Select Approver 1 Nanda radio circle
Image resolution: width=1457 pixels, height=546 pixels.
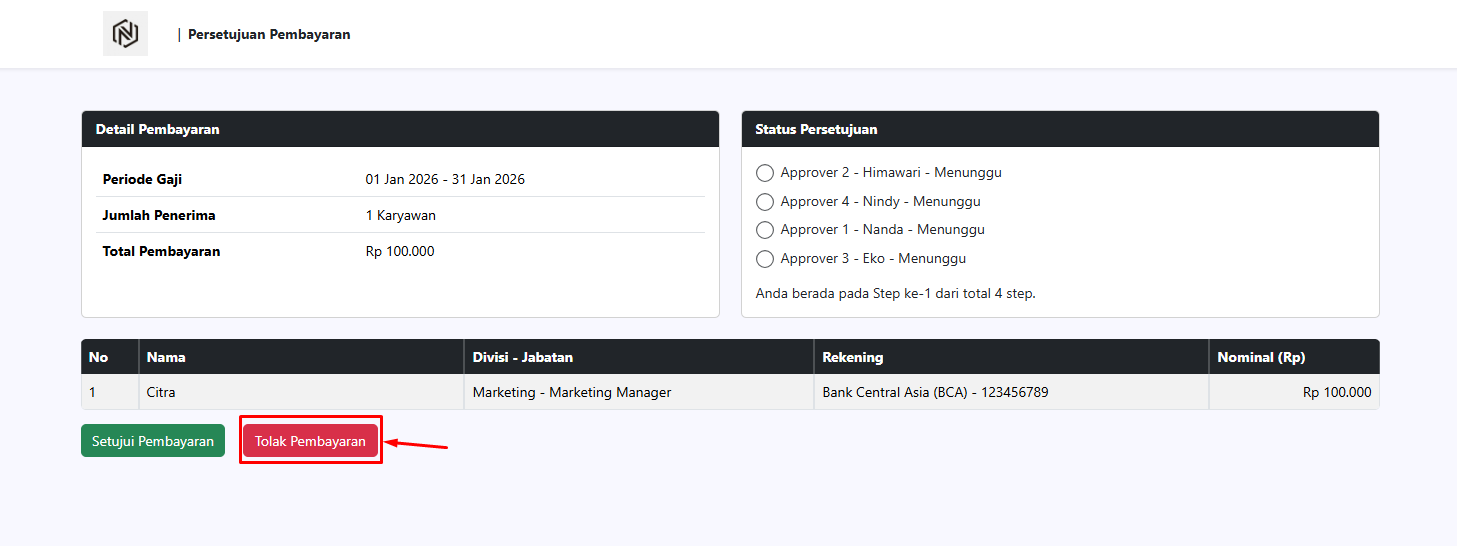[x=765, y=230]
